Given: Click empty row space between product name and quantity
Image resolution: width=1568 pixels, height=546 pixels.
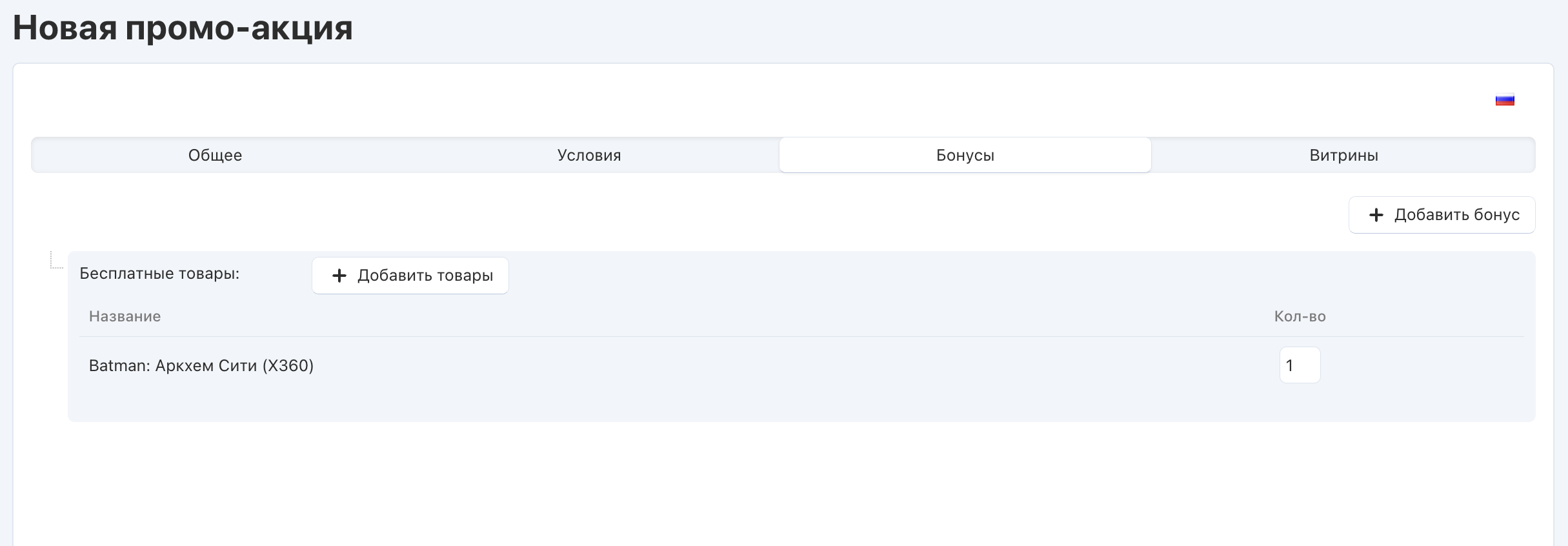Looking at the screenshot, I should pyautogui.click(x=774, y=366).
